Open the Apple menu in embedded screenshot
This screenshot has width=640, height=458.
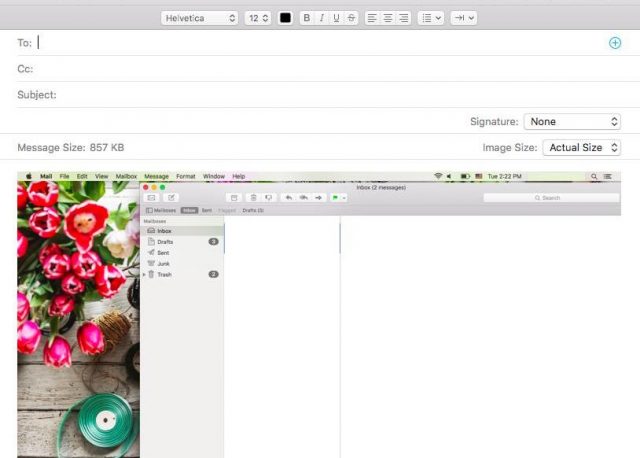click(x=29, y=176)
